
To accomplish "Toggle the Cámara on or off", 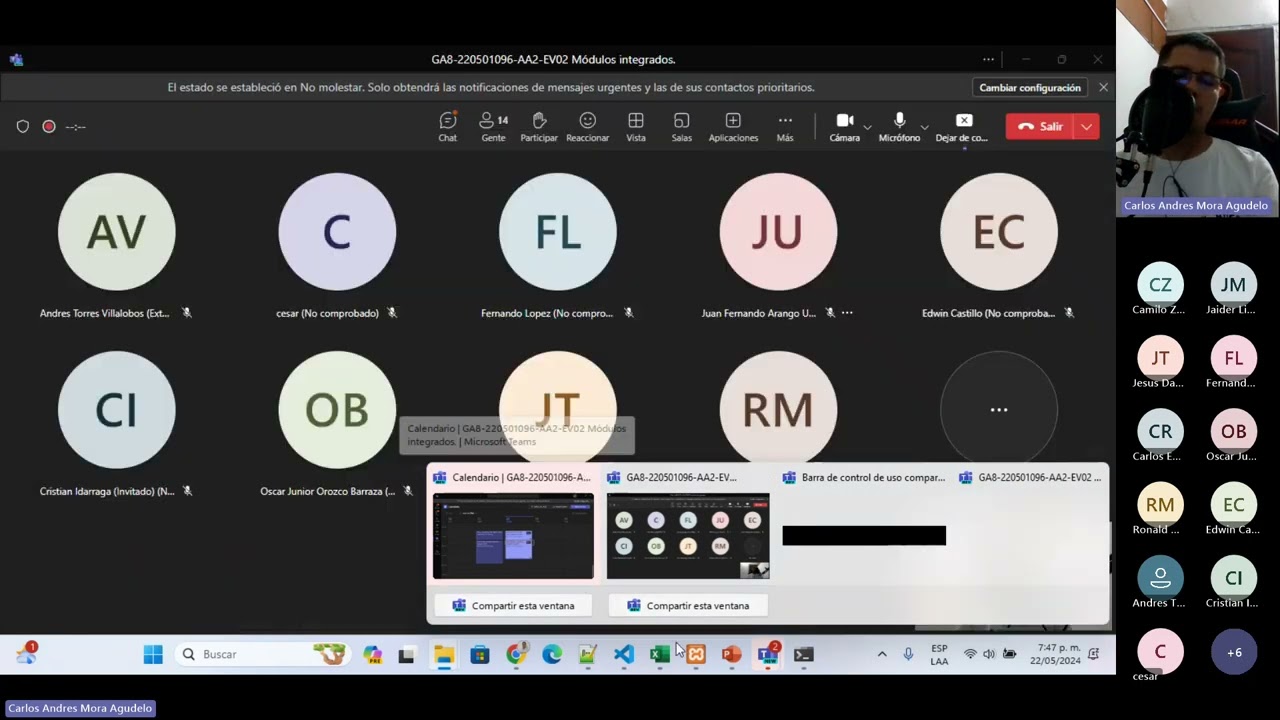I will point(845,127).
